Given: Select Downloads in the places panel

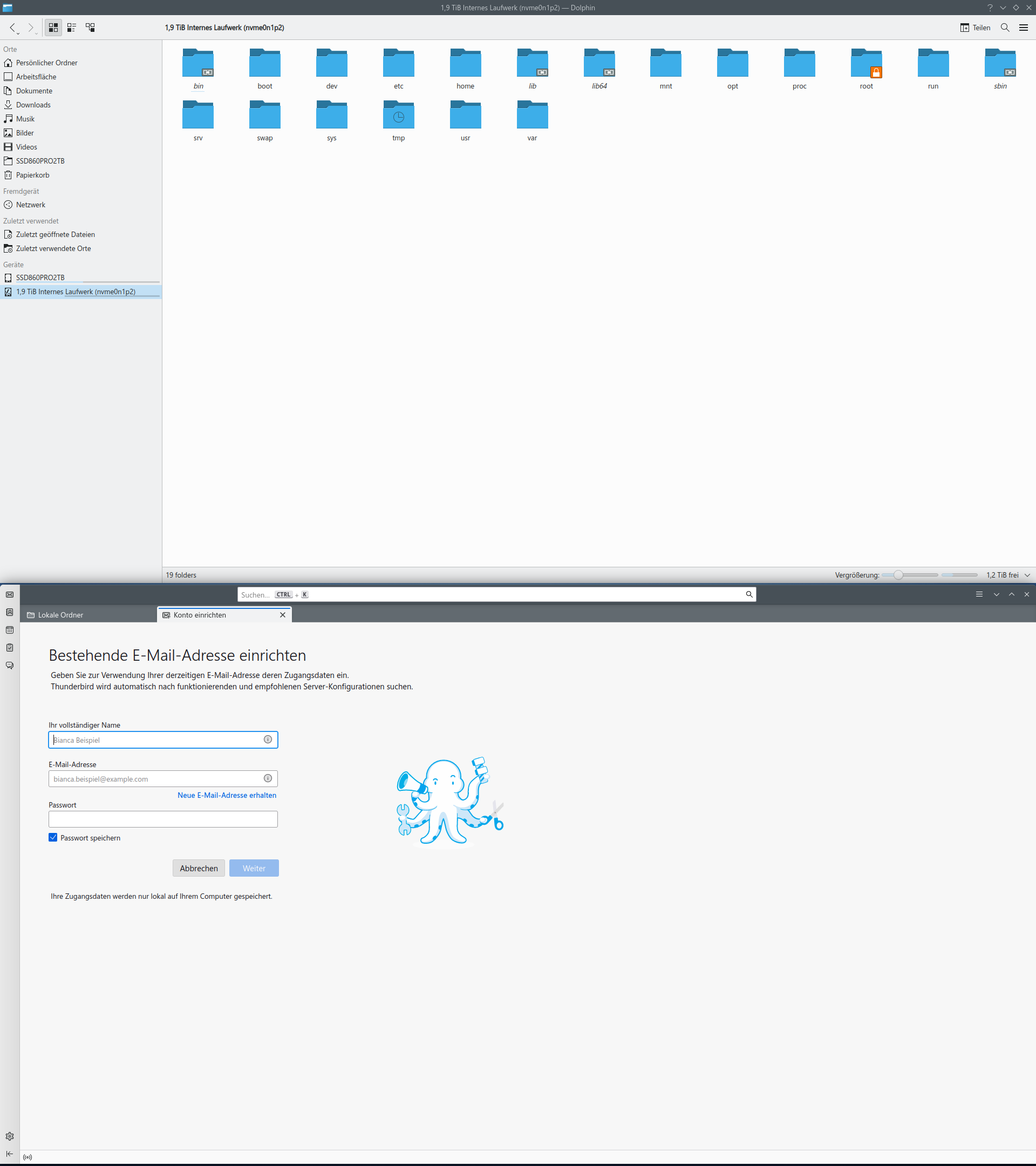Looking at the screenshot, I should (33, 105).
